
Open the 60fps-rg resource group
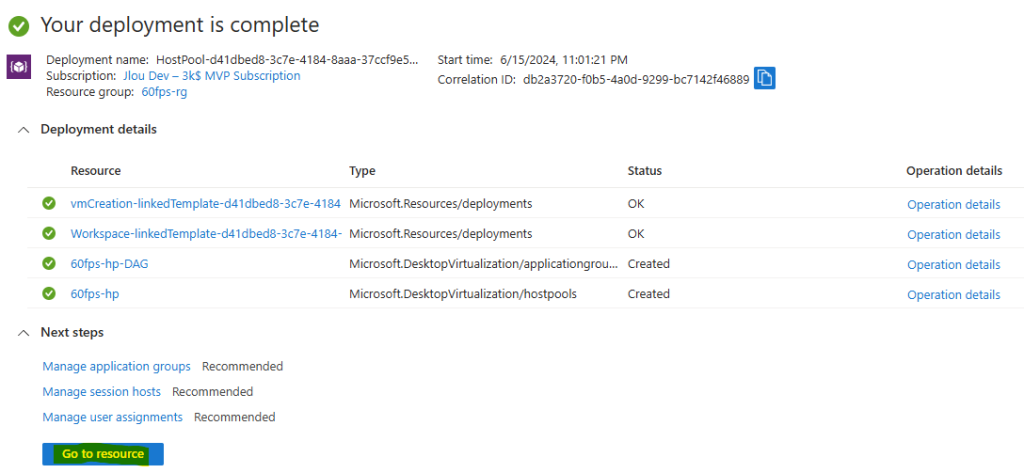tap(165, 92)
